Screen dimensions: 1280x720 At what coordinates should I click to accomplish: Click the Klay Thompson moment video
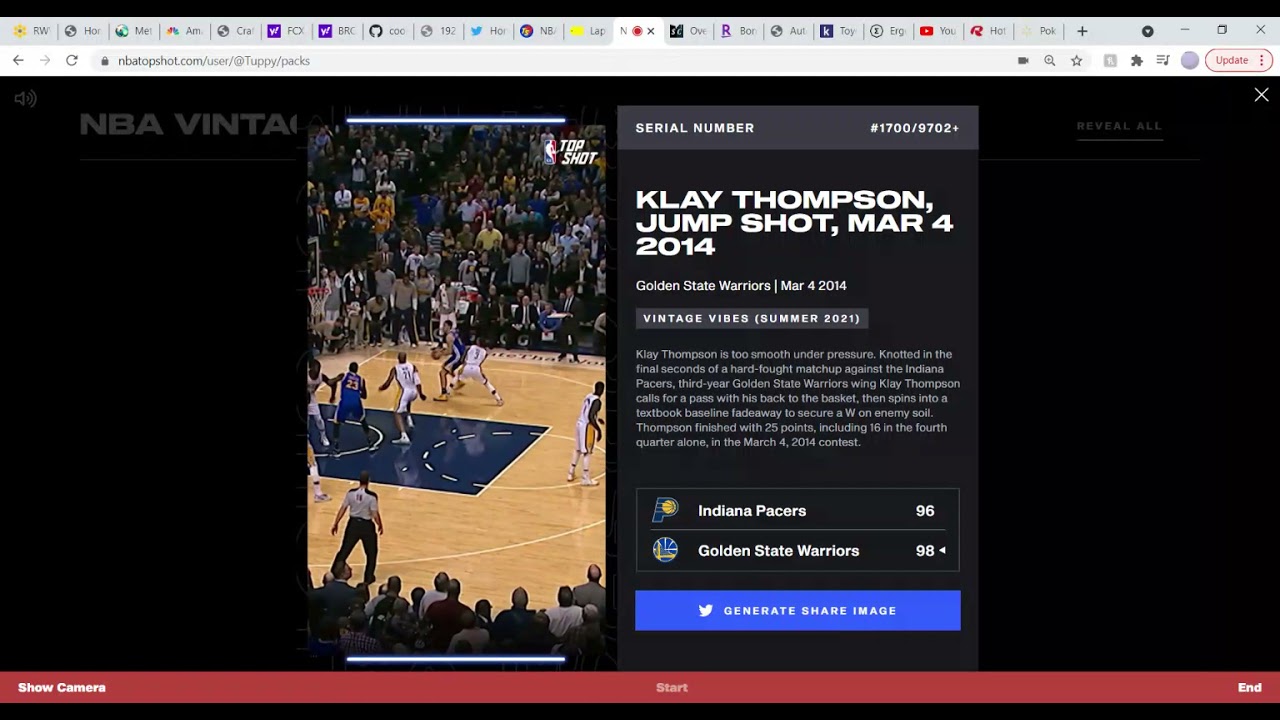[x=456, y=390]
